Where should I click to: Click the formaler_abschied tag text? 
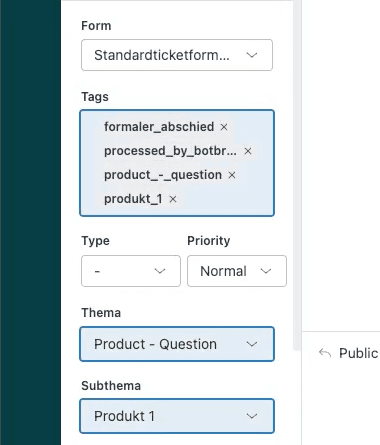click(159, 127)
